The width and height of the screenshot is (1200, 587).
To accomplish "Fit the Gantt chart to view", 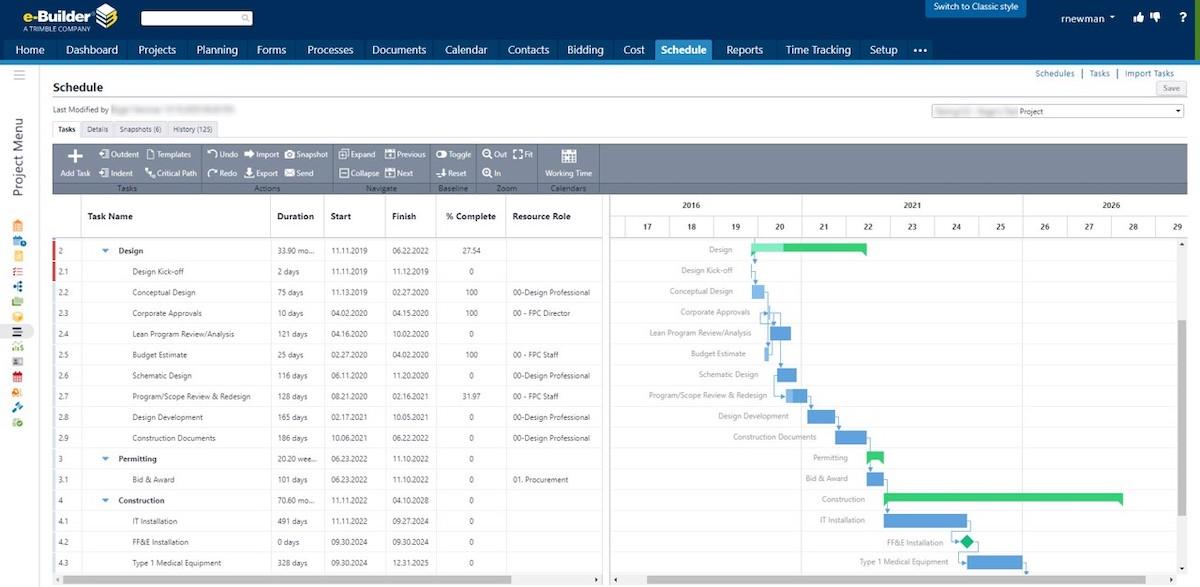I will click(x=523, y=154).
